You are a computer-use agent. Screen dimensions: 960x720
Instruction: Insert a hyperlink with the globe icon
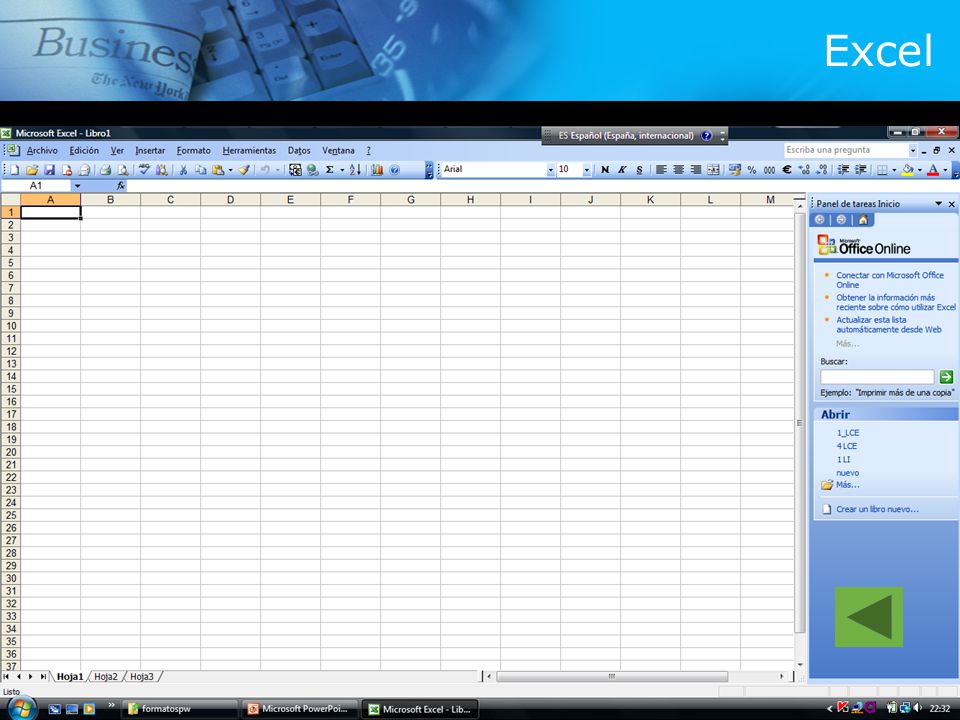[312, 170]
